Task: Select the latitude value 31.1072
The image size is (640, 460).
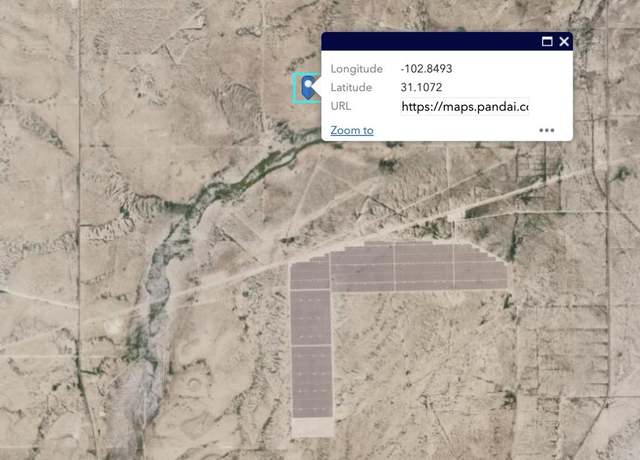Action: click(x=421, y=87)
